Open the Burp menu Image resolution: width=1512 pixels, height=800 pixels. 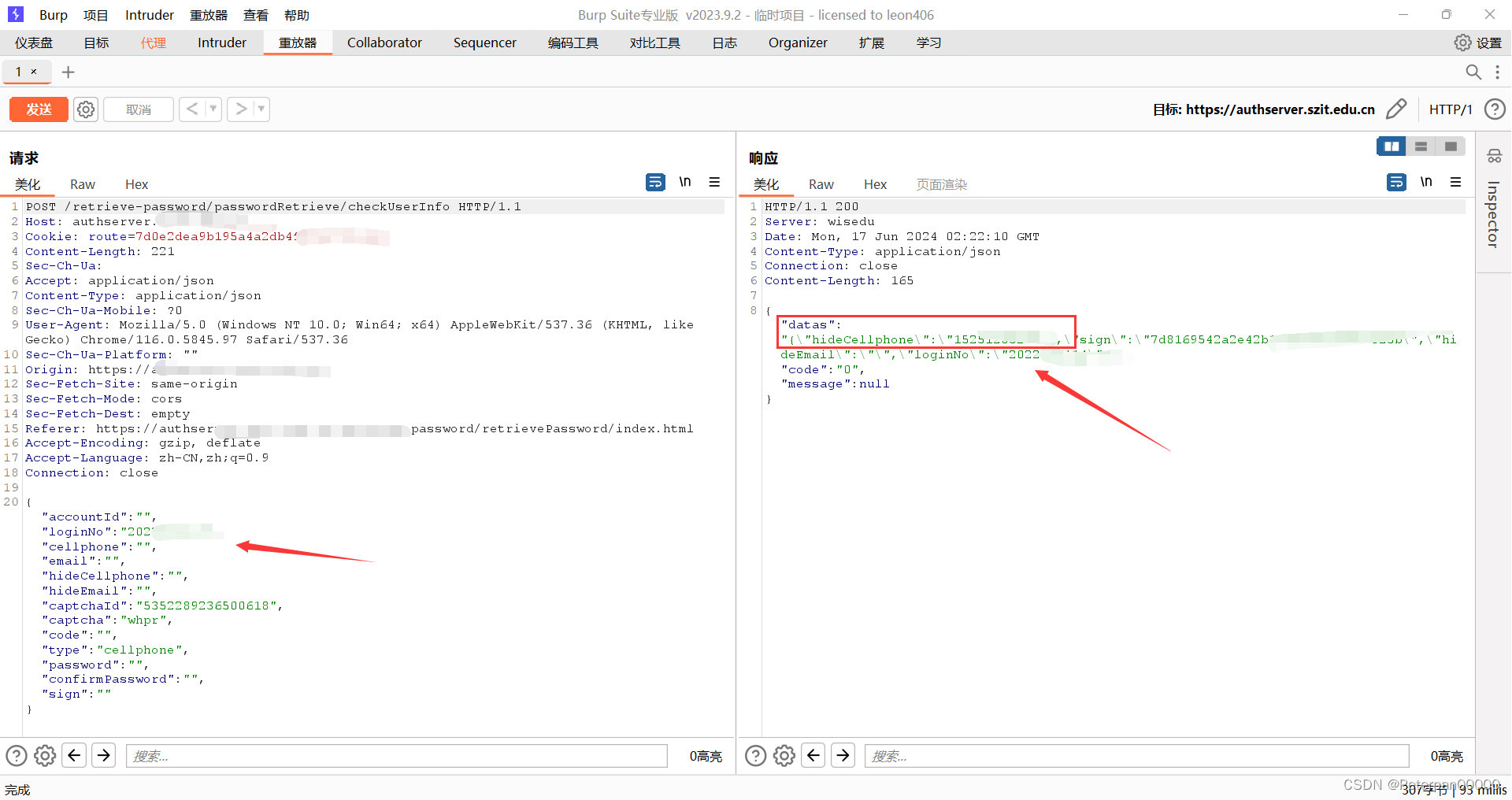coord(54,15)
